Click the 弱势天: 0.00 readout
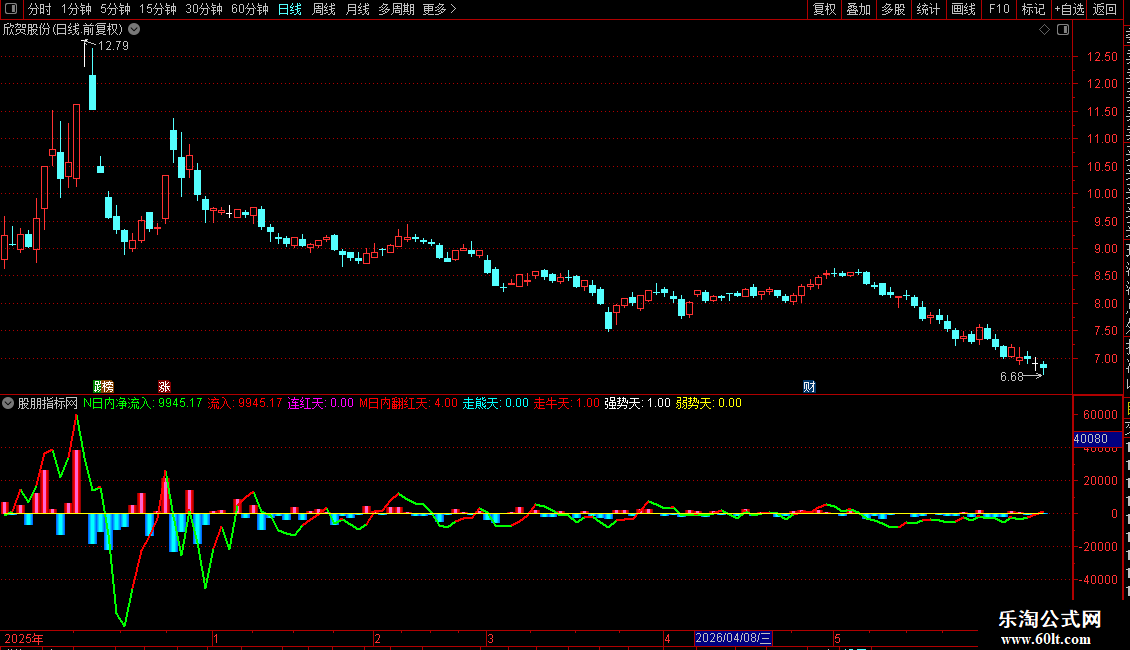 [x=708, y=403]
